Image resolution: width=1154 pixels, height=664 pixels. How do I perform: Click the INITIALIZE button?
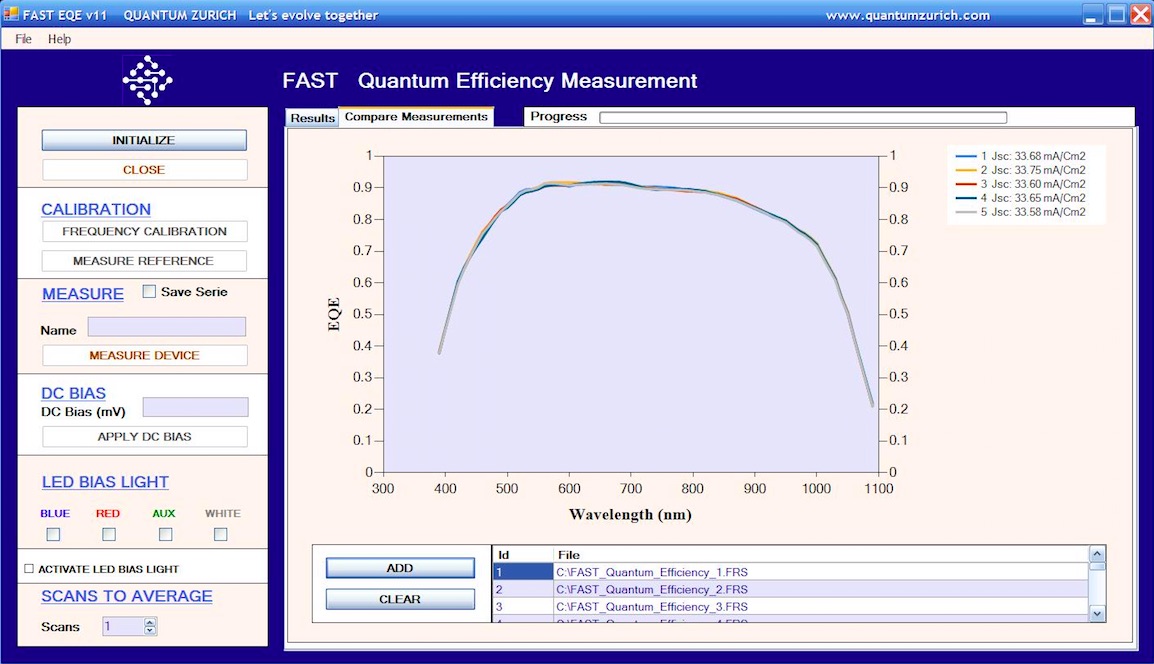(143, 140)
